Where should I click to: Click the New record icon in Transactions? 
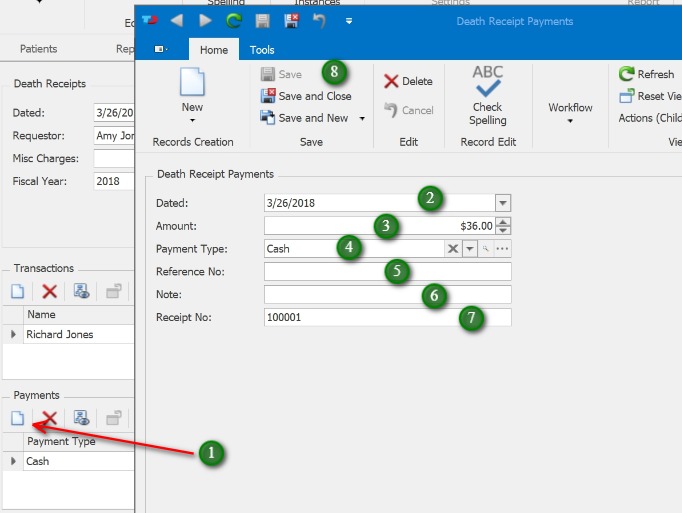[x=17, y=292]
